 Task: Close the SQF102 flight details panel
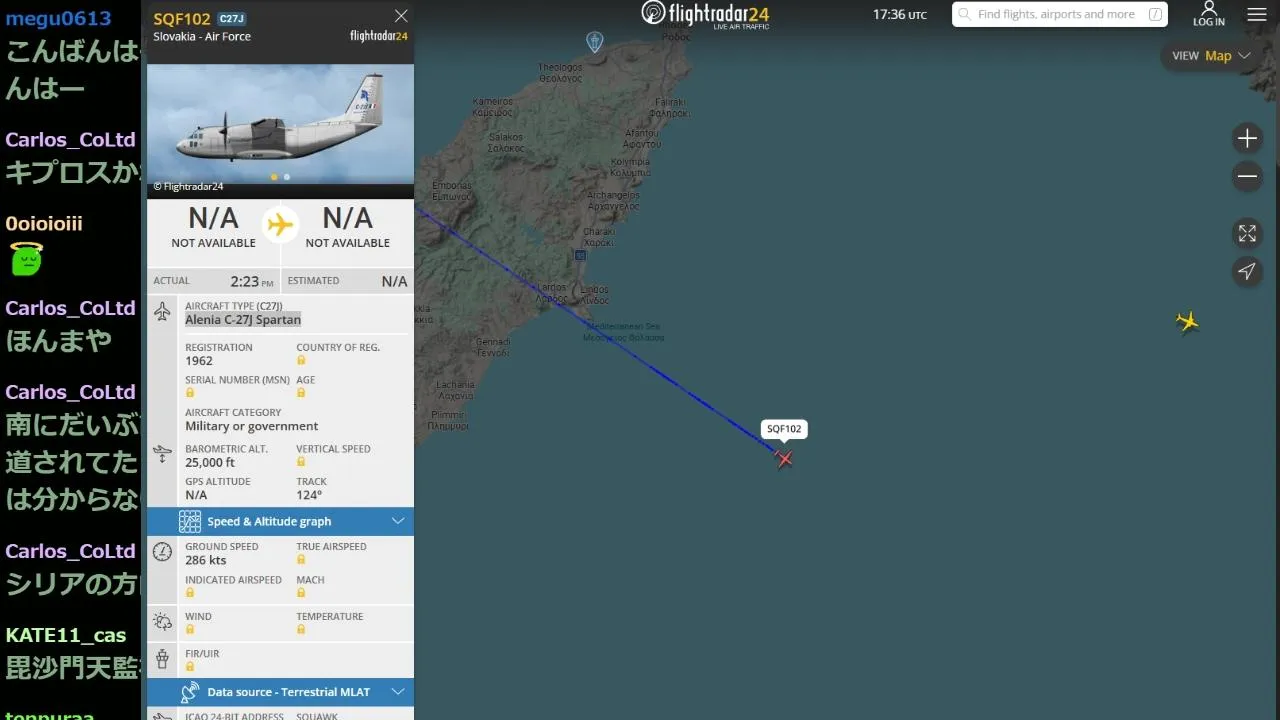[x=401, y=16]
